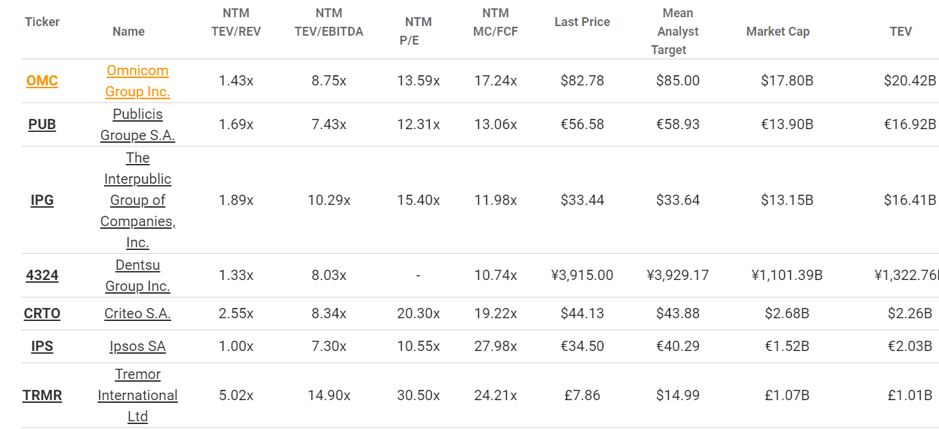Click the CRTO ticker link
Image resolution: width=939 pixels, height=429 pixels.
[42, 313]
